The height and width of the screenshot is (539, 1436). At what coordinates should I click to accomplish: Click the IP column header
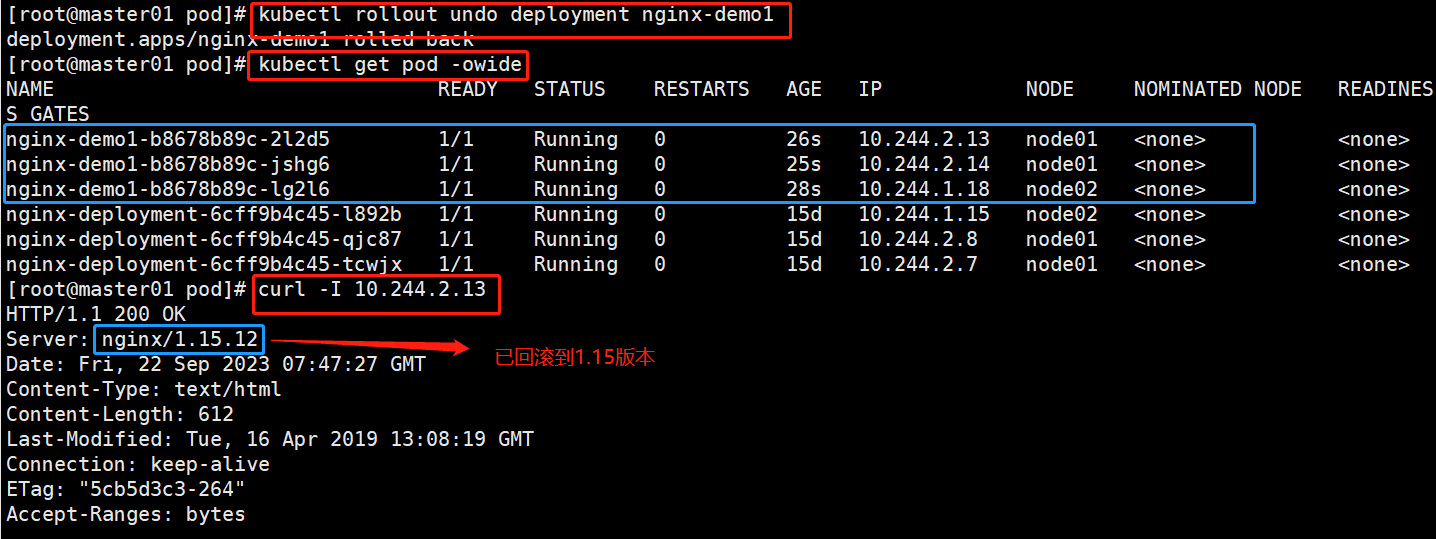(870, 89)
